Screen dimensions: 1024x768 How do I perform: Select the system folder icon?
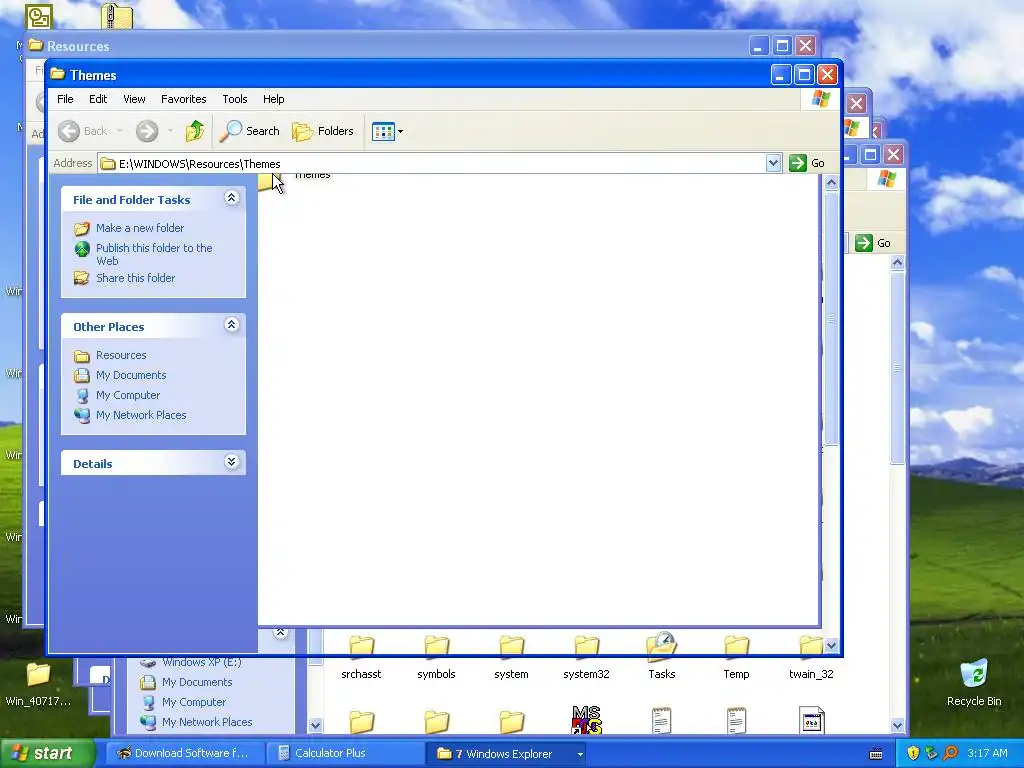511,647
